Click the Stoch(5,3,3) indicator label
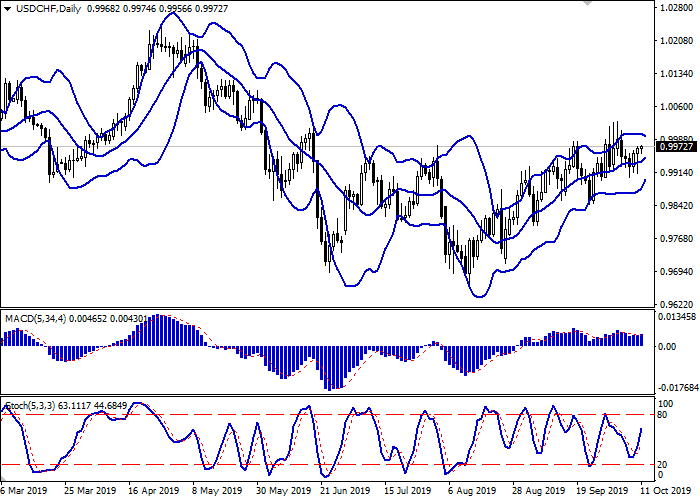The image size is (700, 500). (30, 405)
